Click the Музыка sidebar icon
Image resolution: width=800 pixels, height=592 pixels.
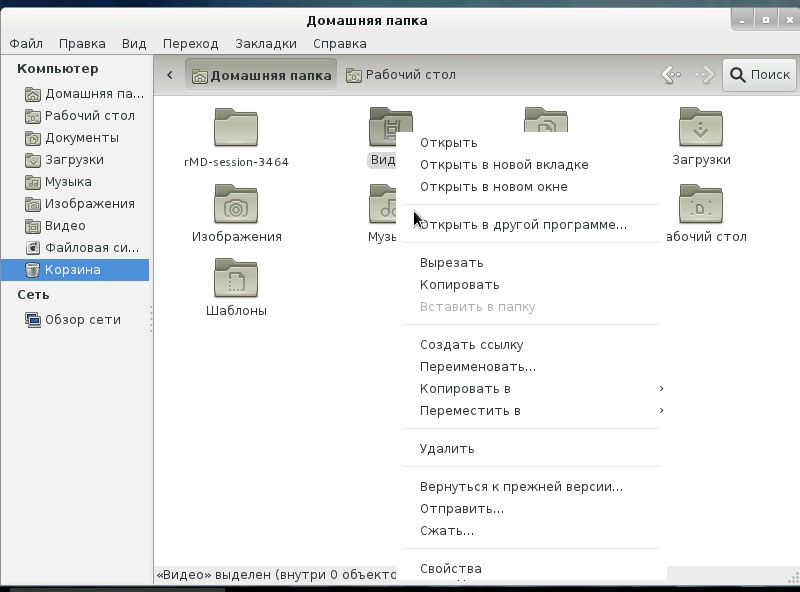coord(33,182)
